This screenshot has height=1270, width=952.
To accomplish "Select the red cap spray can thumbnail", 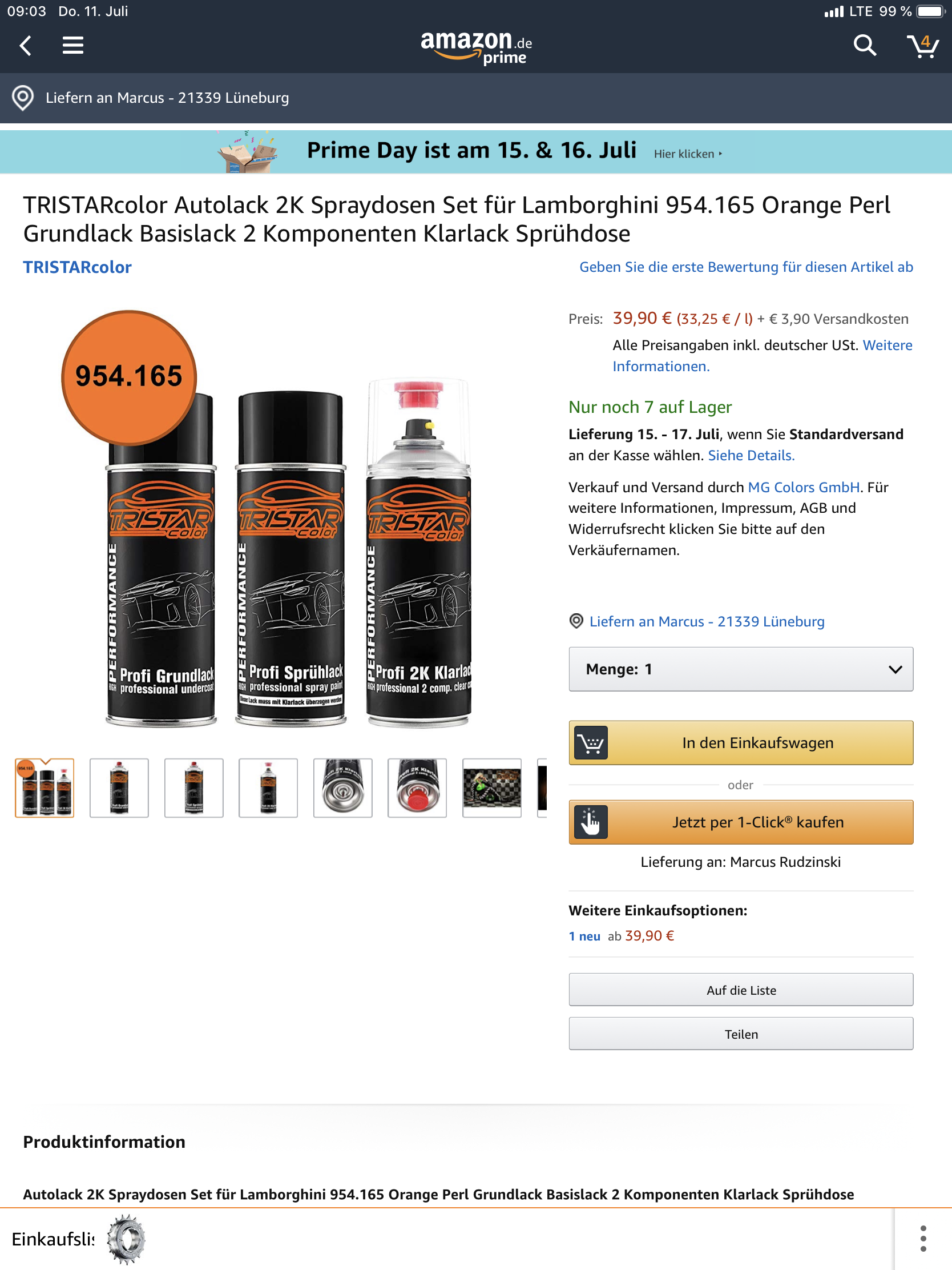I will [x=417, y=787].
